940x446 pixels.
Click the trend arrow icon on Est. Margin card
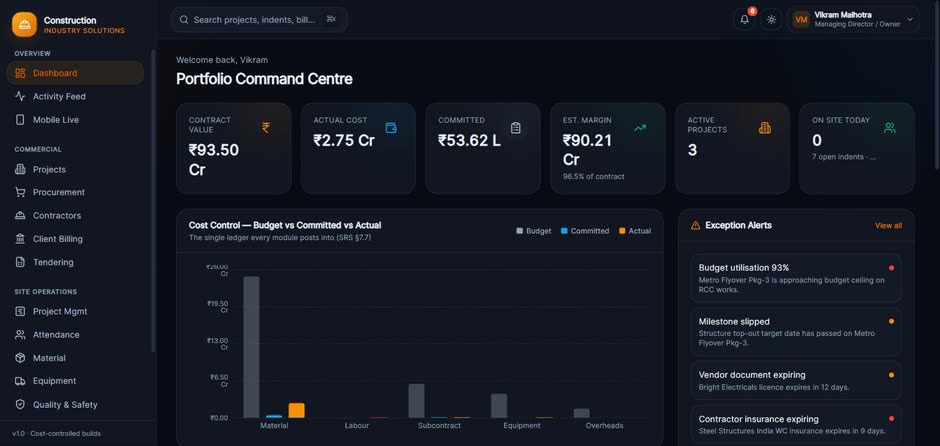coord(640,128)
